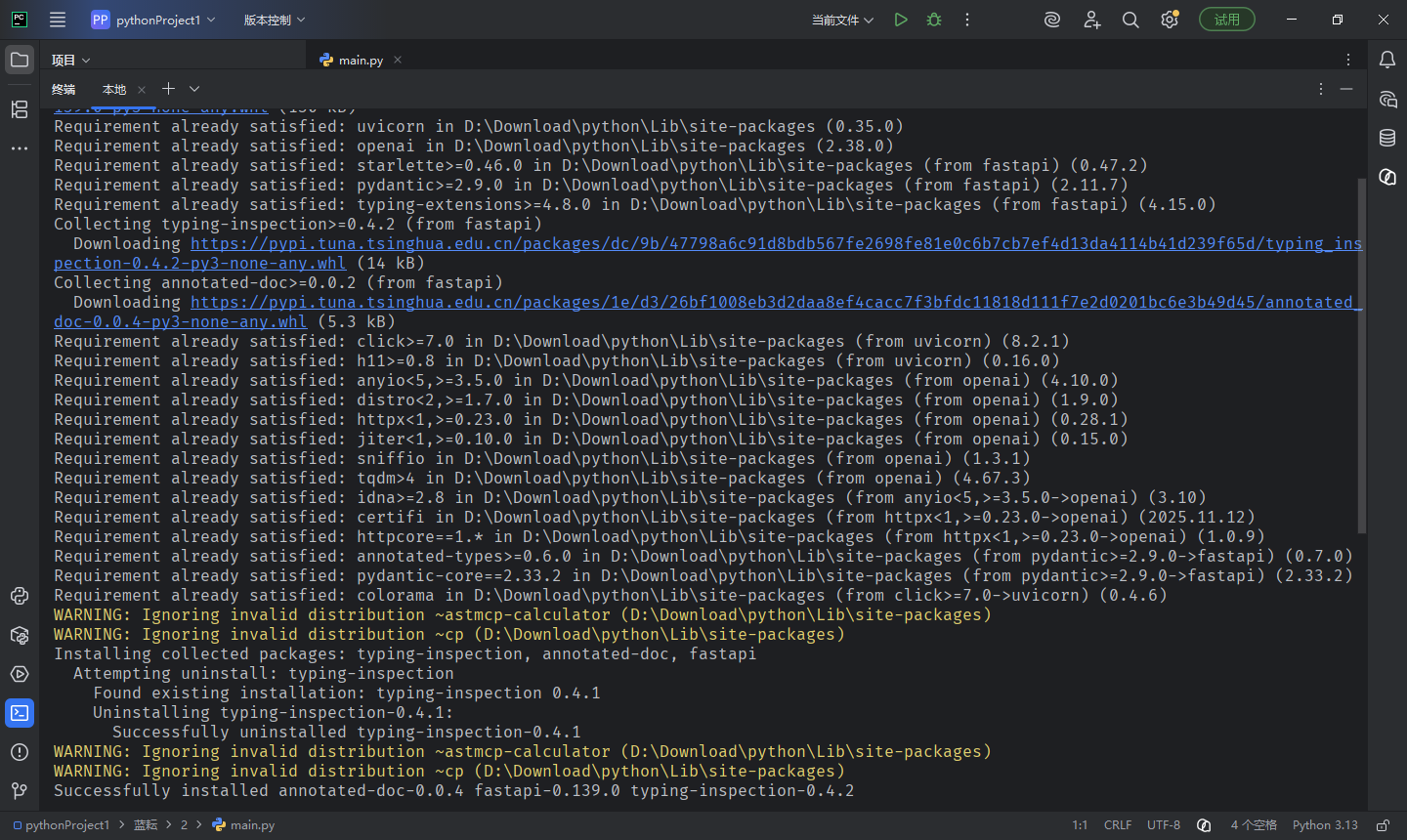The width and height of the screenshot is (1407, 840).
Task: Select the 本地 terminal tab
Action: 114,89
